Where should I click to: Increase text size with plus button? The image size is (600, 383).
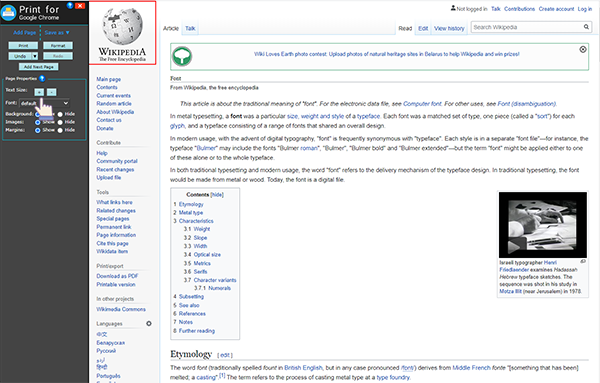pos(39,92)
